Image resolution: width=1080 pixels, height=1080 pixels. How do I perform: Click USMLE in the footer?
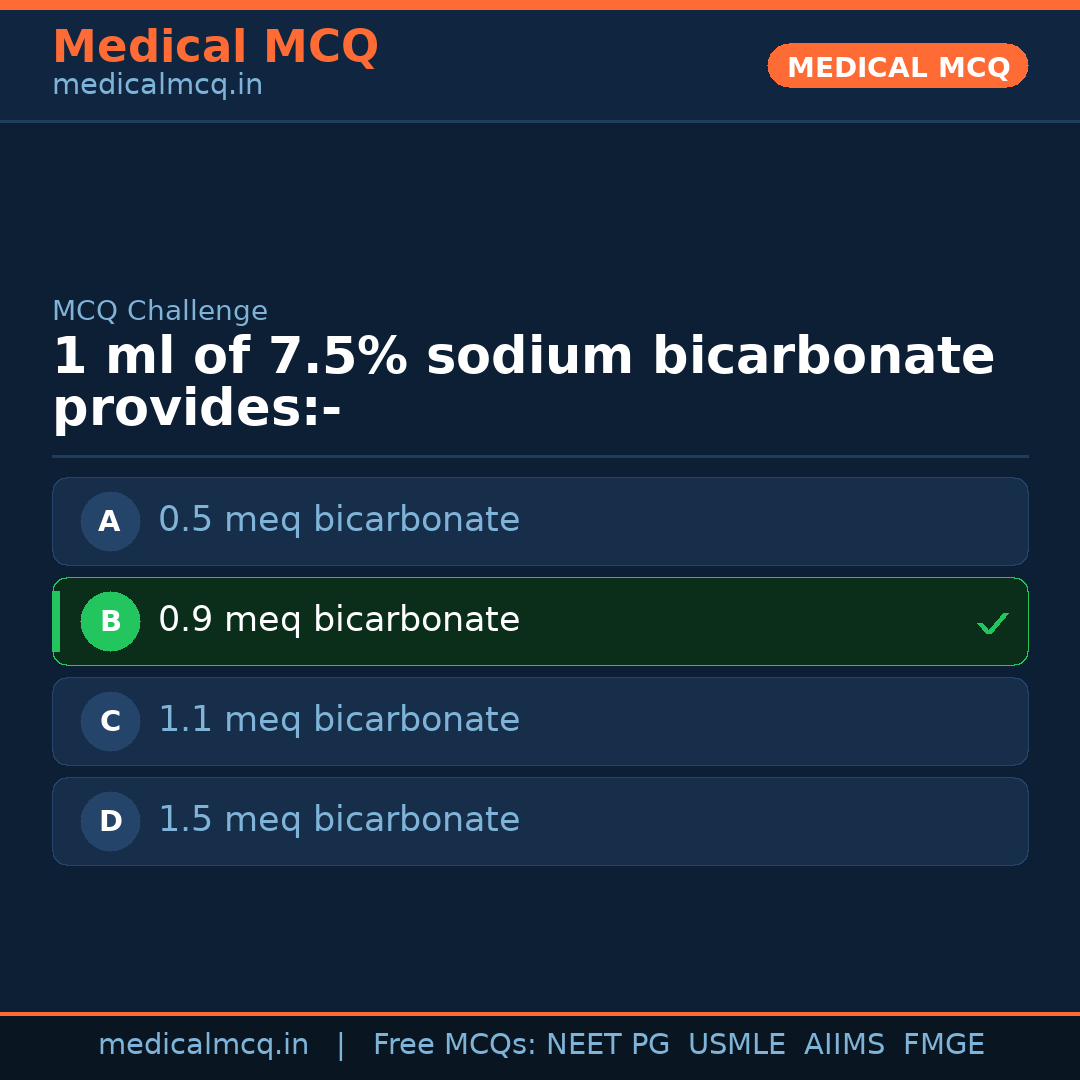click(x=736, y=1045)
